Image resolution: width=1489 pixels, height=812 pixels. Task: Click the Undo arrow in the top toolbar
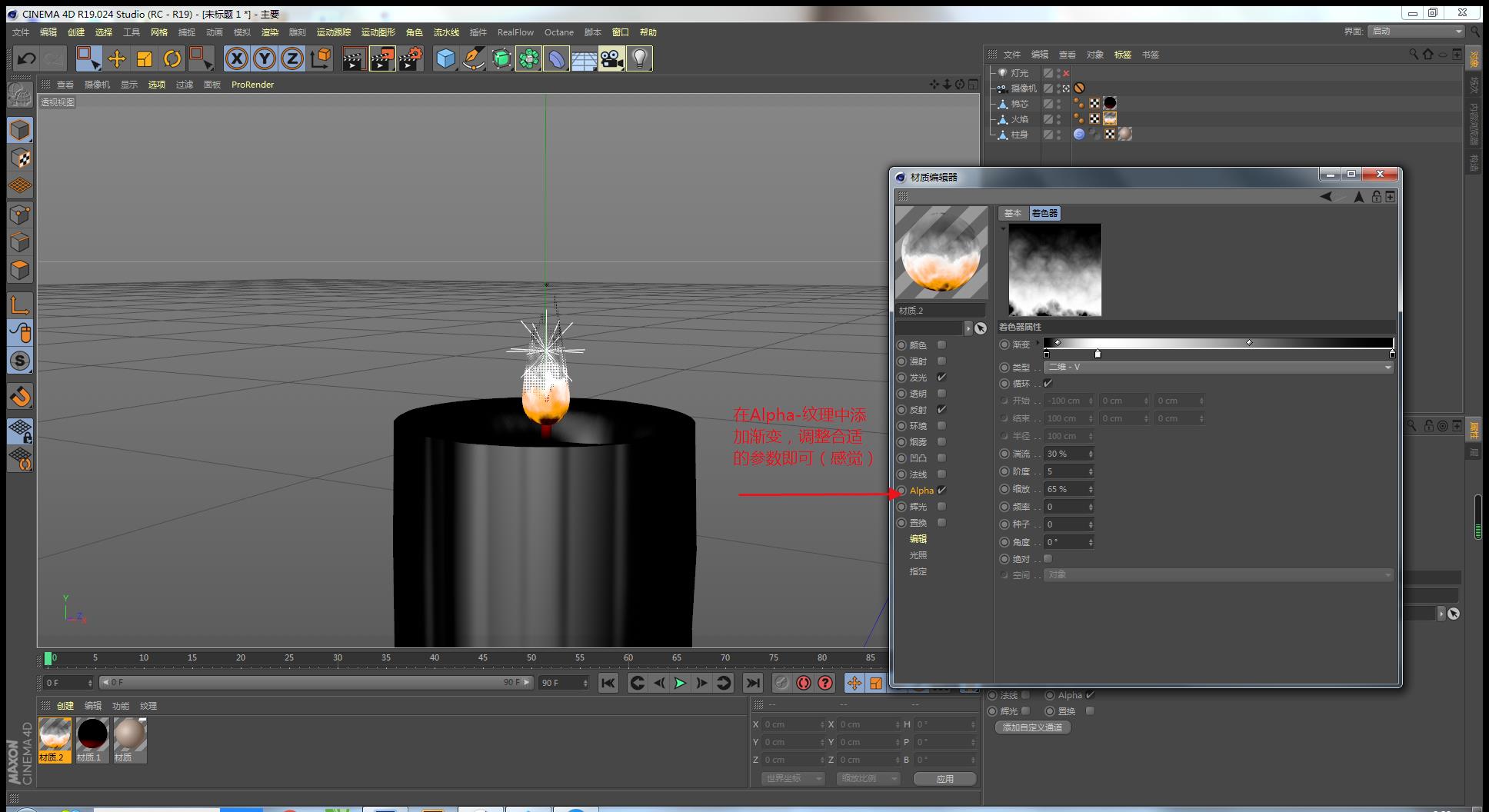(x=27, y=58)
